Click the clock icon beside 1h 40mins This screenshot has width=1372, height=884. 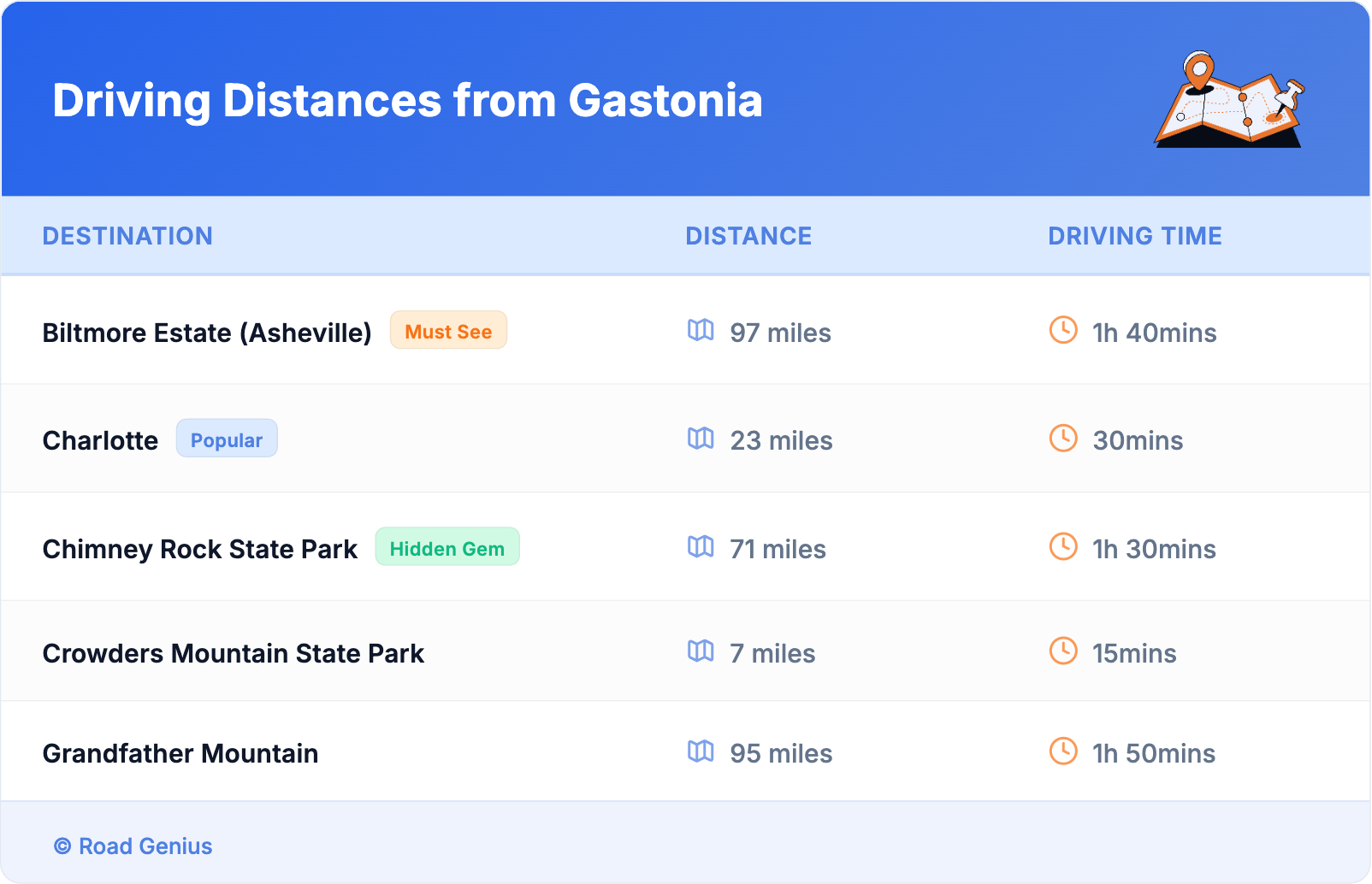click(x=1063, y=330)
